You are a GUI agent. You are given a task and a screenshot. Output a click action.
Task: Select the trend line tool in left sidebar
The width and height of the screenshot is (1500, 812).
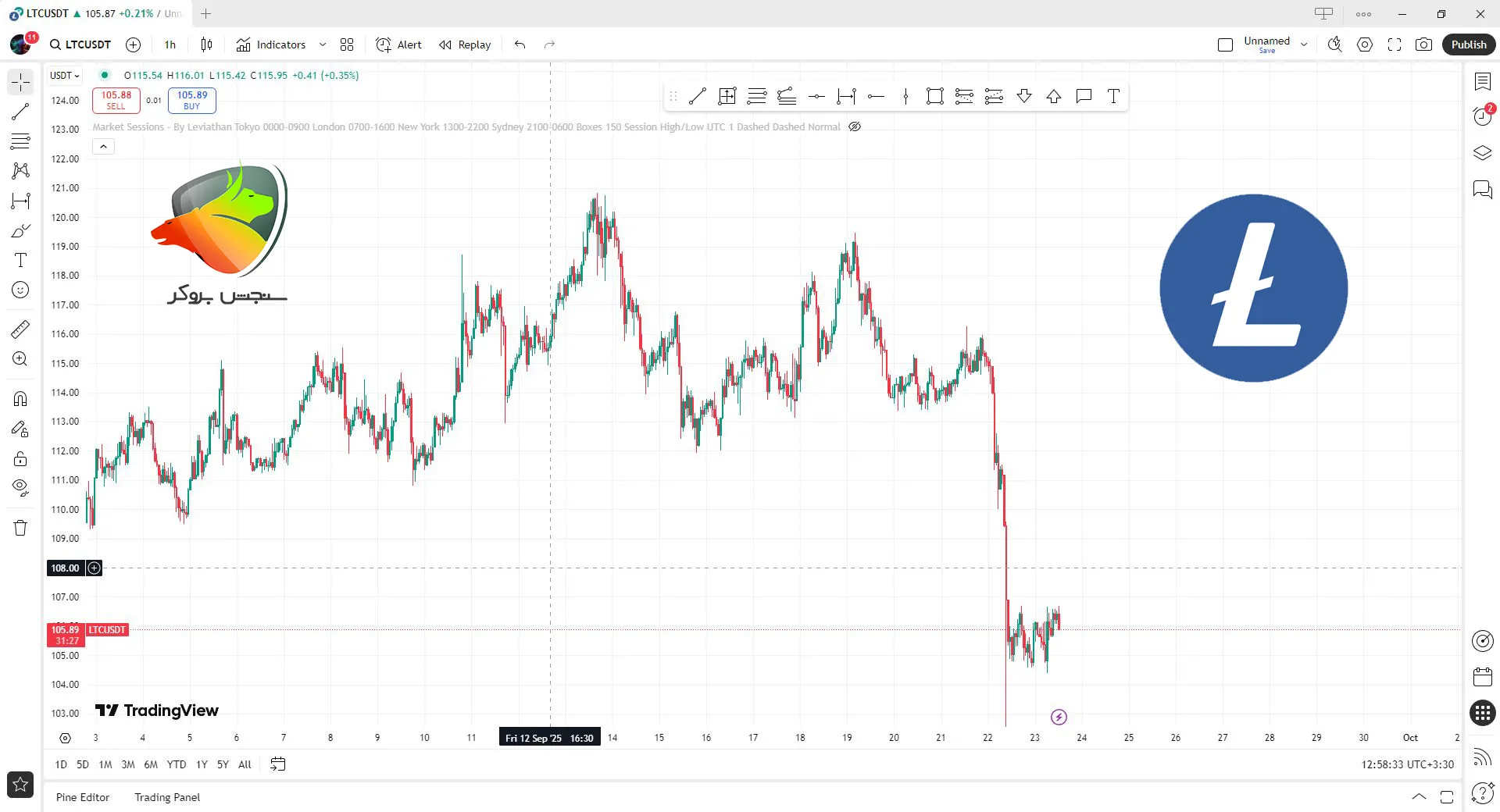(20, 112)
